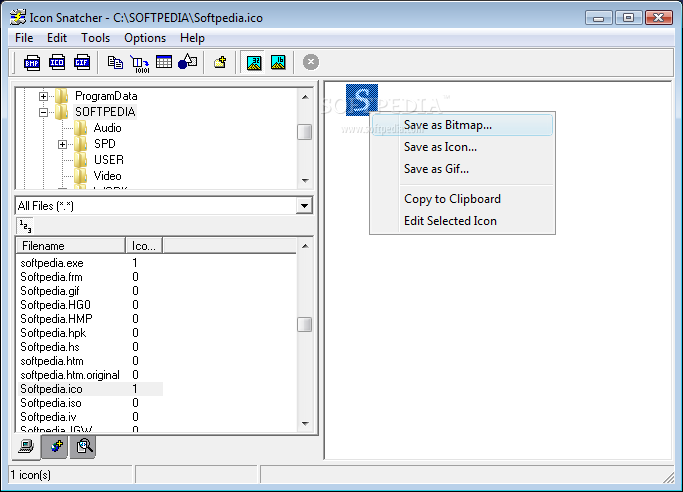The width and height of the screenshot is (683, 492).
Task: Select Softpedia.hs in file list
Action: (x=50, y=347)
